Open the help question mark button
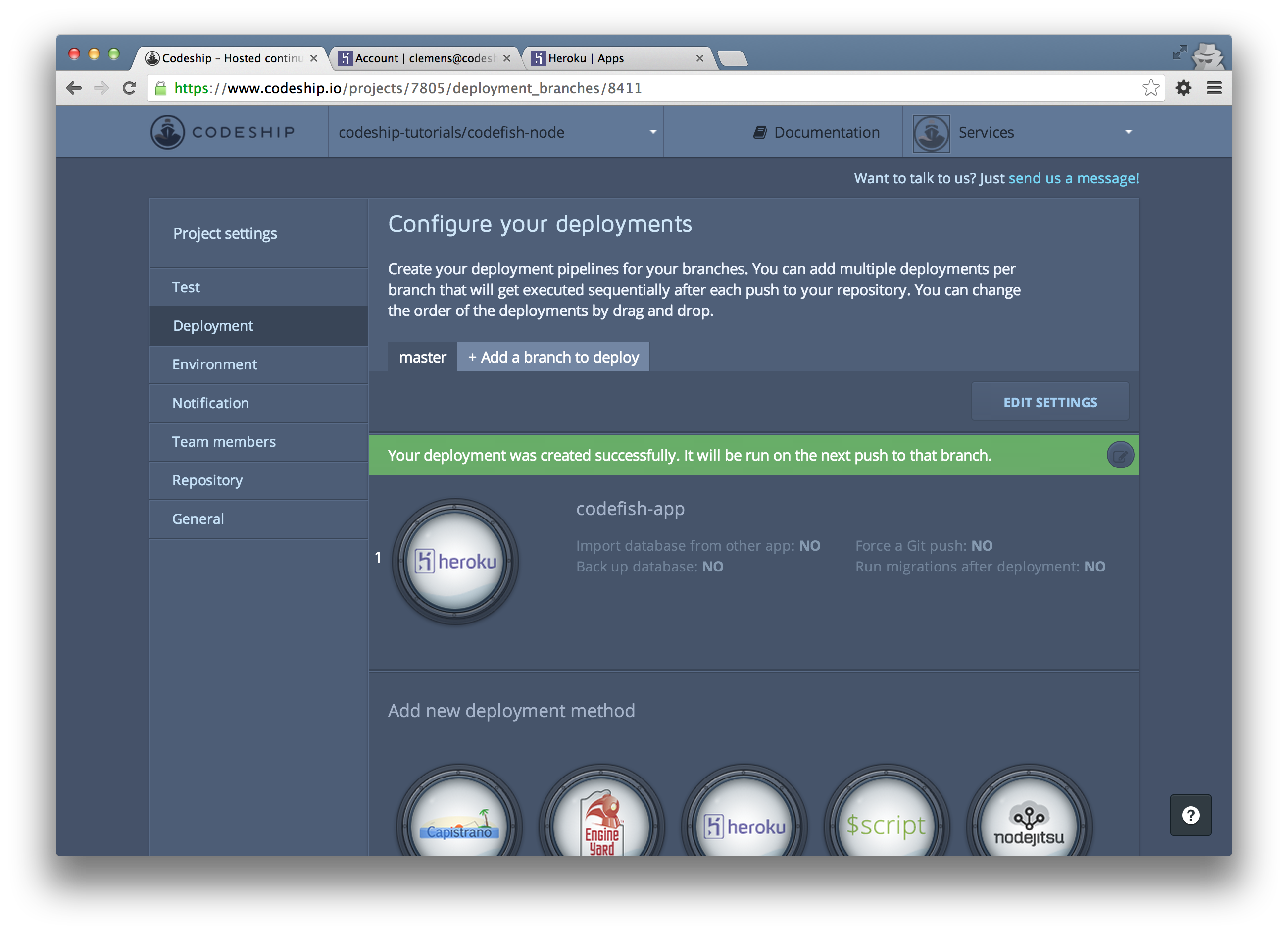The height and width of the screenshot is (934, 1288). 1190,815
